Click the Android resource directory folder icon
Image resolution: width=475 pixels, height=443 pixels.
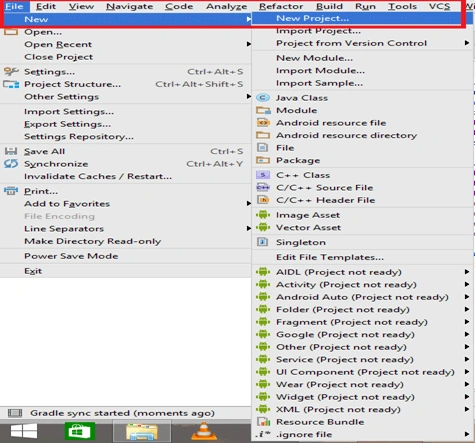pos(263,135)
